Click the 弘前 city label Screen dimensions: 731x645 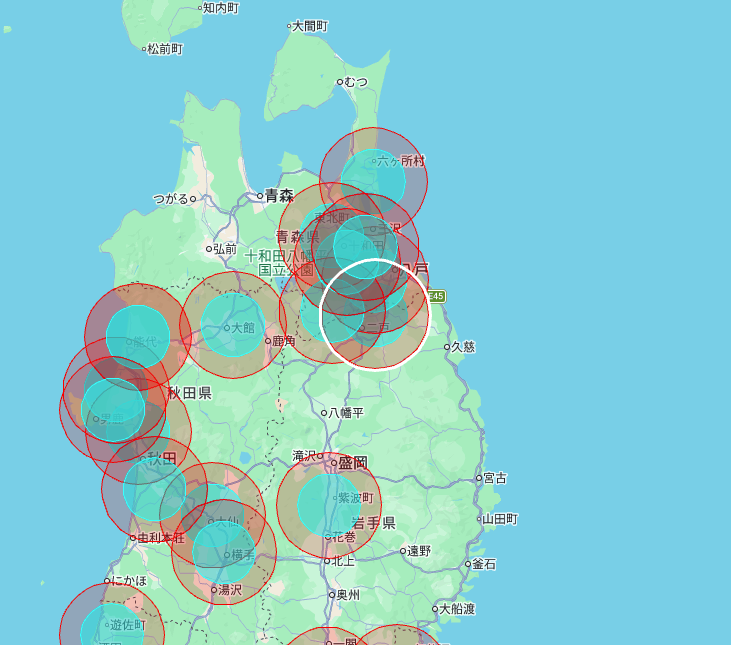[225, 249]
